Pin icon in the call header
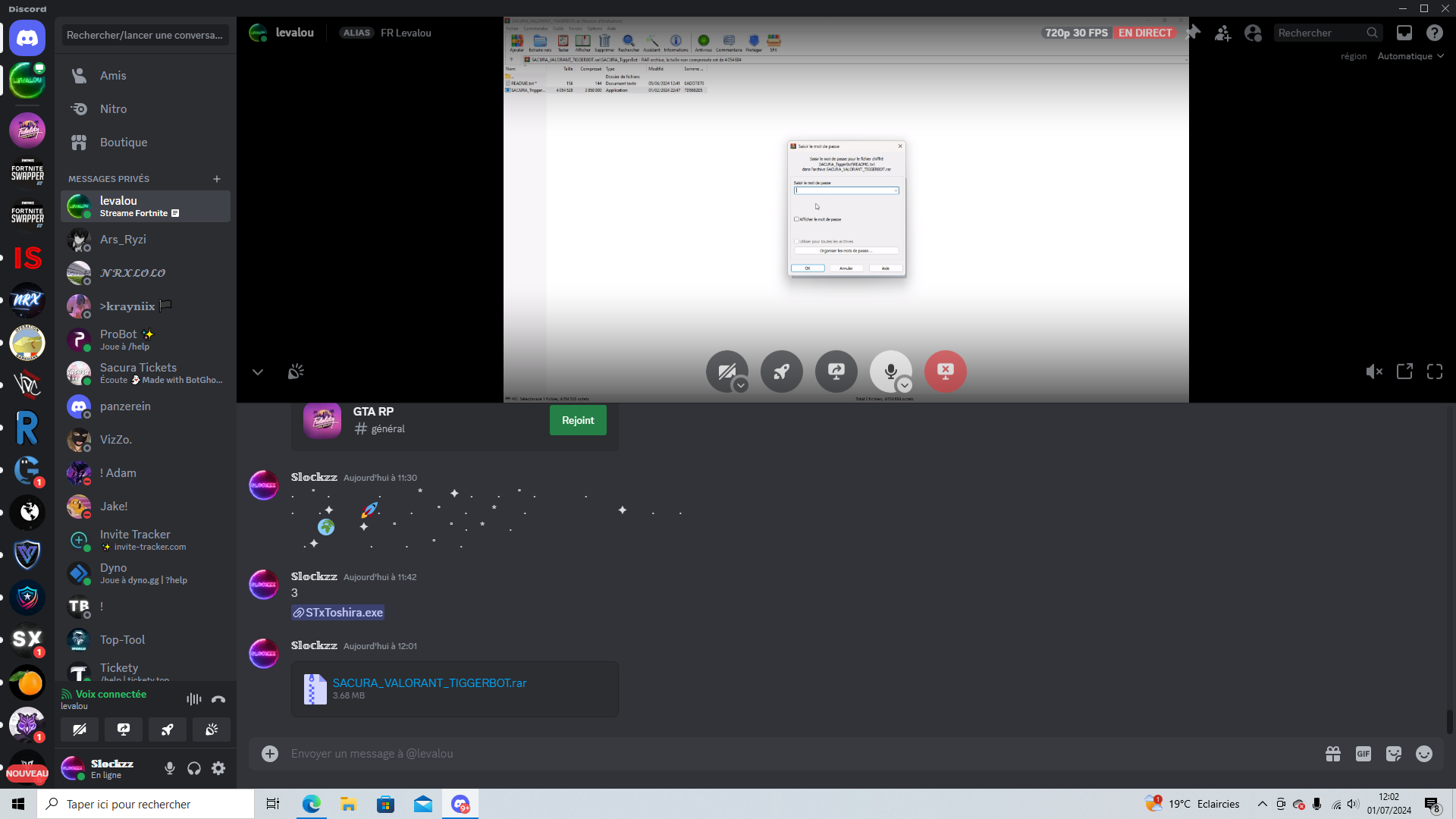 coord(1193,33)
